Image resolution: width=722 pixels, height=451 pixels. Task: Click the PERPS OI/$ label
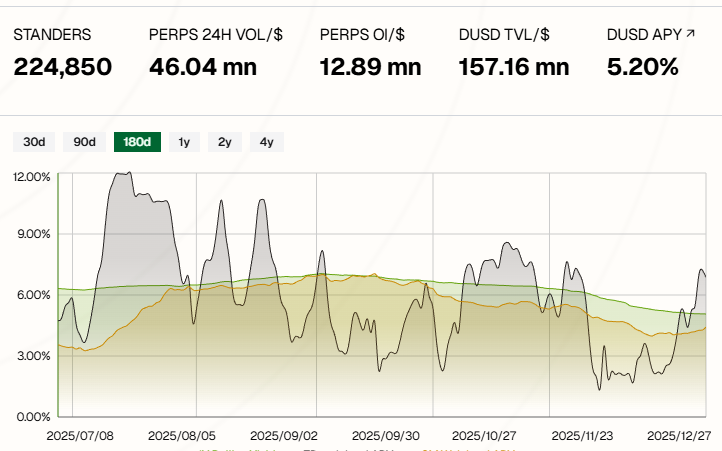pos(362,35)
